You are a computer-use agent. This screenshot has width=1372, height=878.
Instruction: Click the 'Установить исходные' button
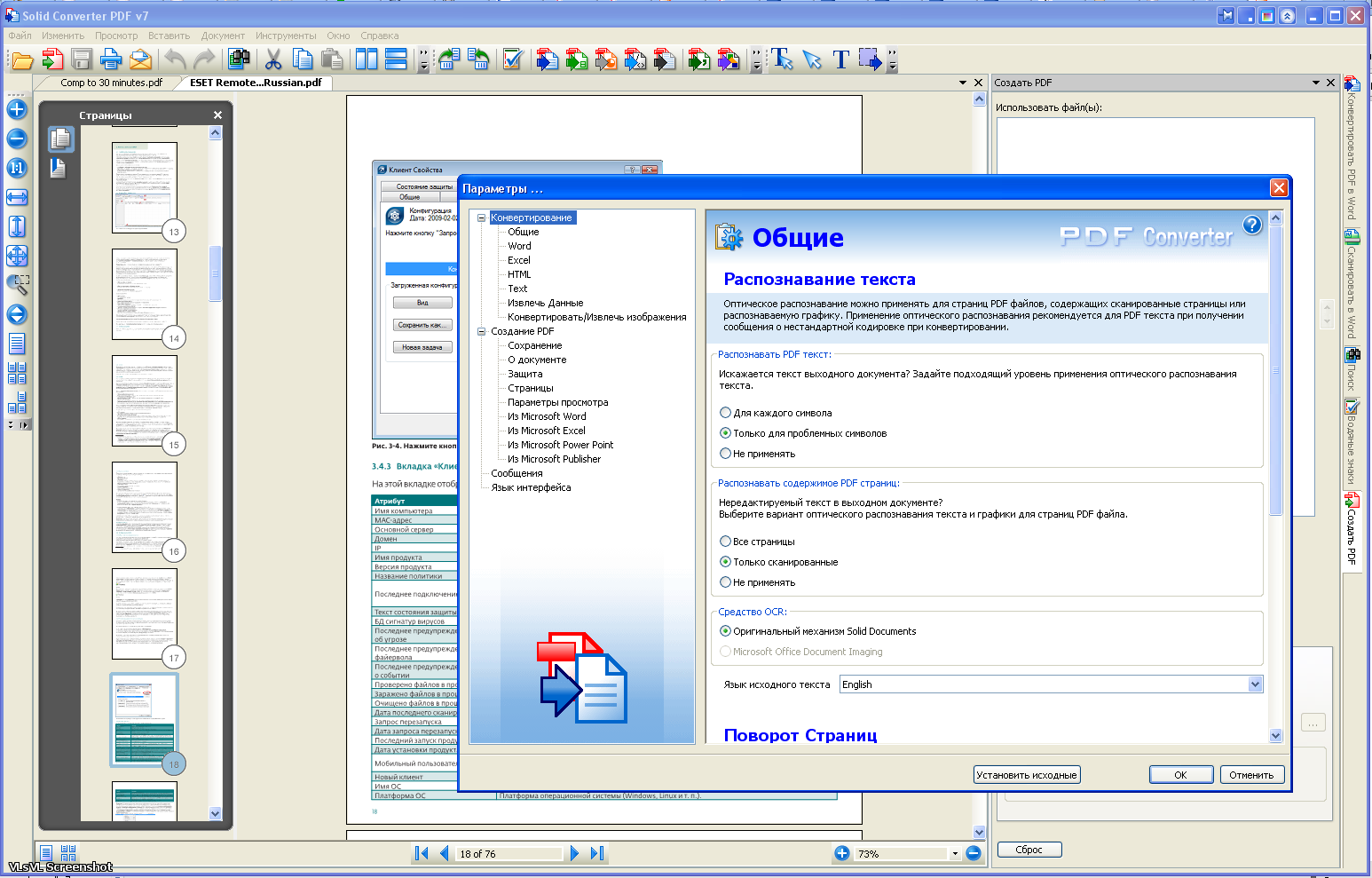1027,775
